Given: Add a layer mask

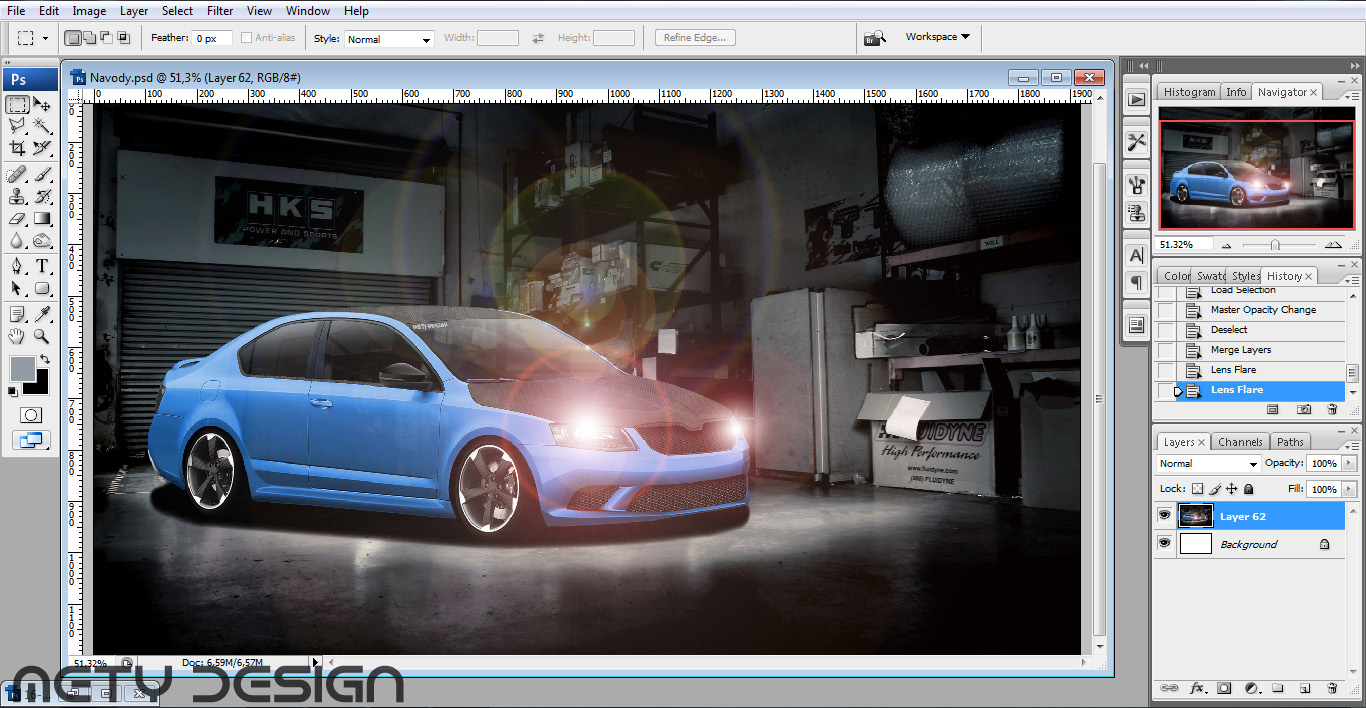Looking at the screenshot, I should 1224,688.
